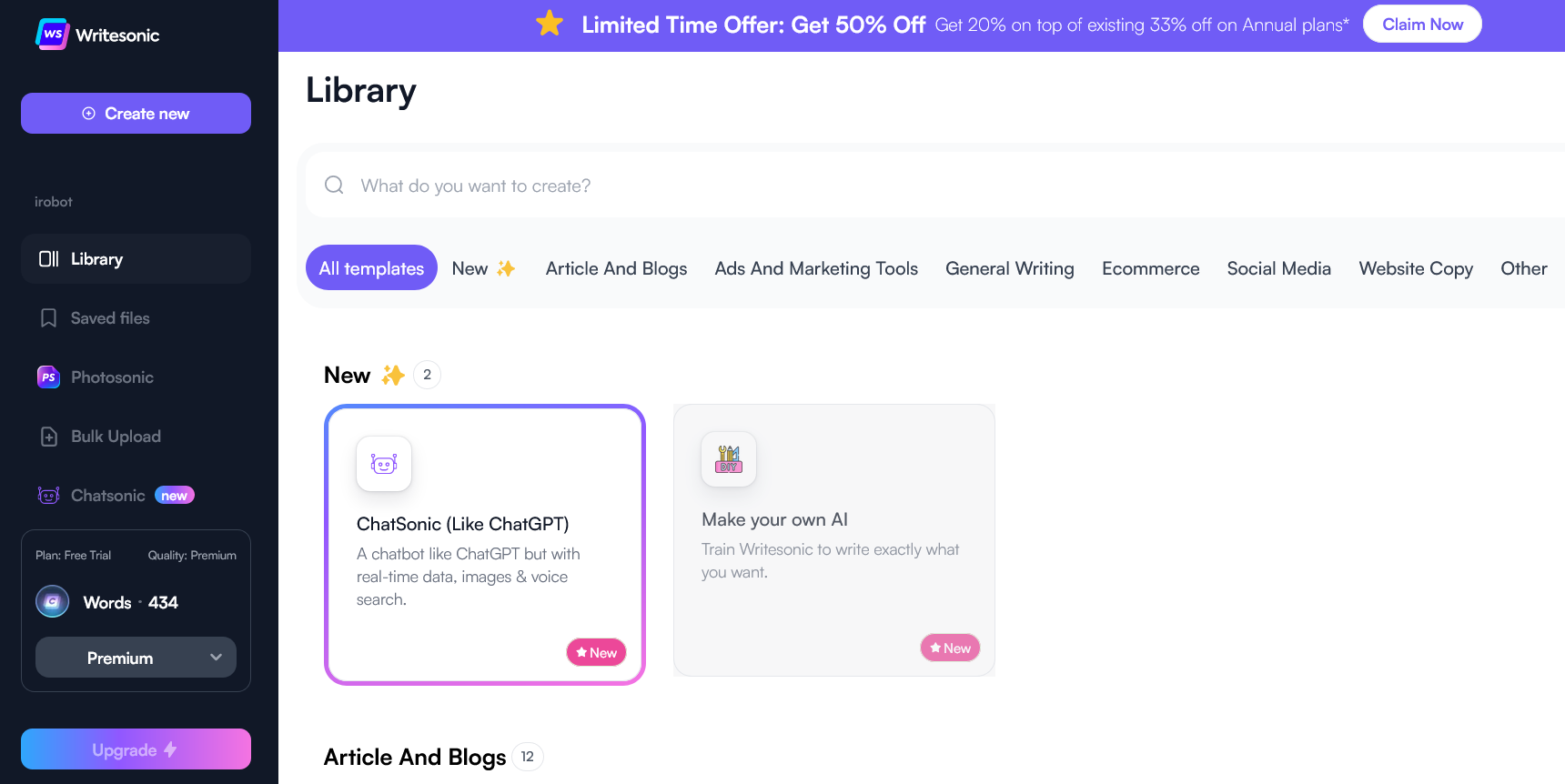Select the Social Media tab

[1278, 268]
